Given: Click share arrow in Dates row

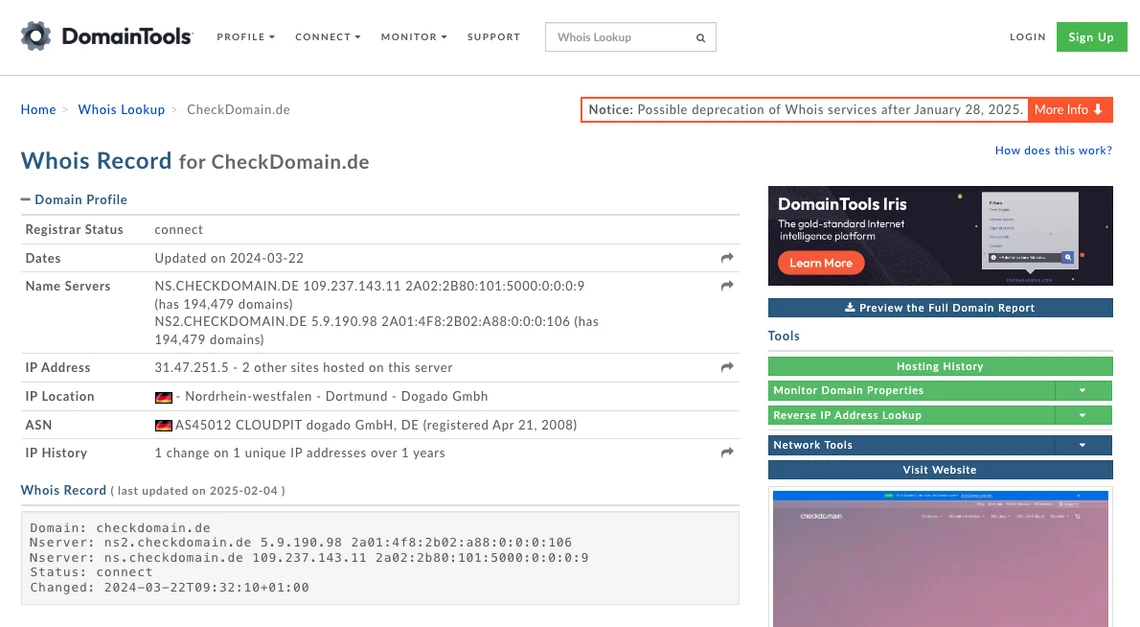Looking at the screenshot, I should [727, 258].
